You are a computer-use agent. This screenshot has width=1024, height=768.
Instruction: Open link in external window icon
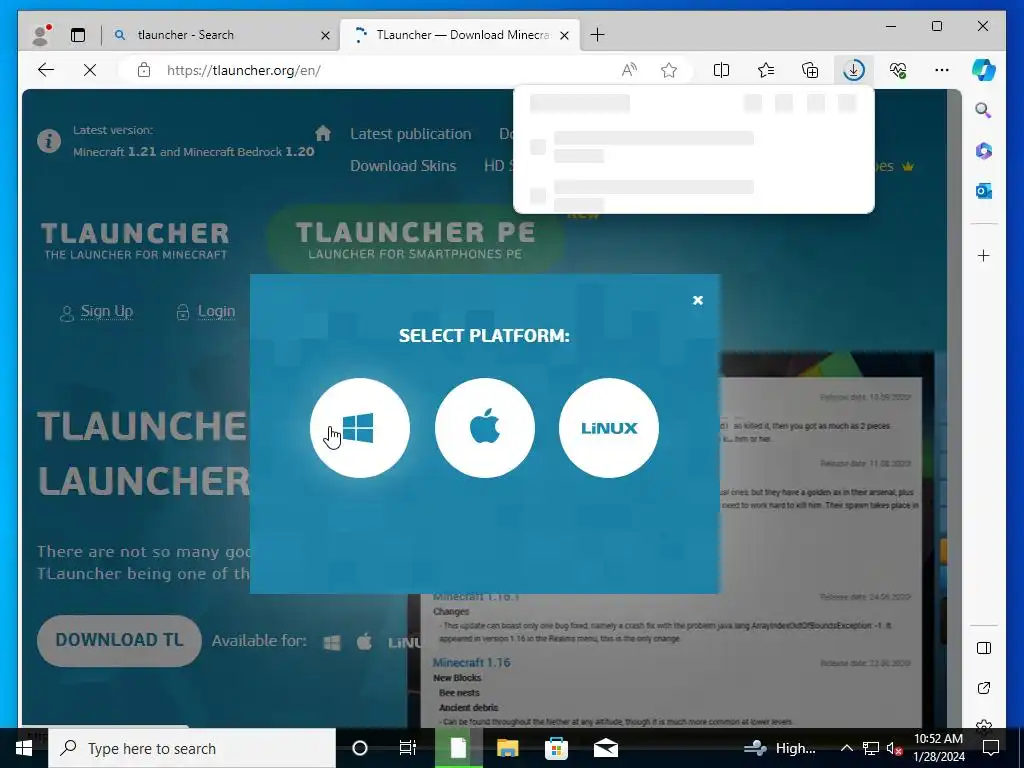(984, 688)
